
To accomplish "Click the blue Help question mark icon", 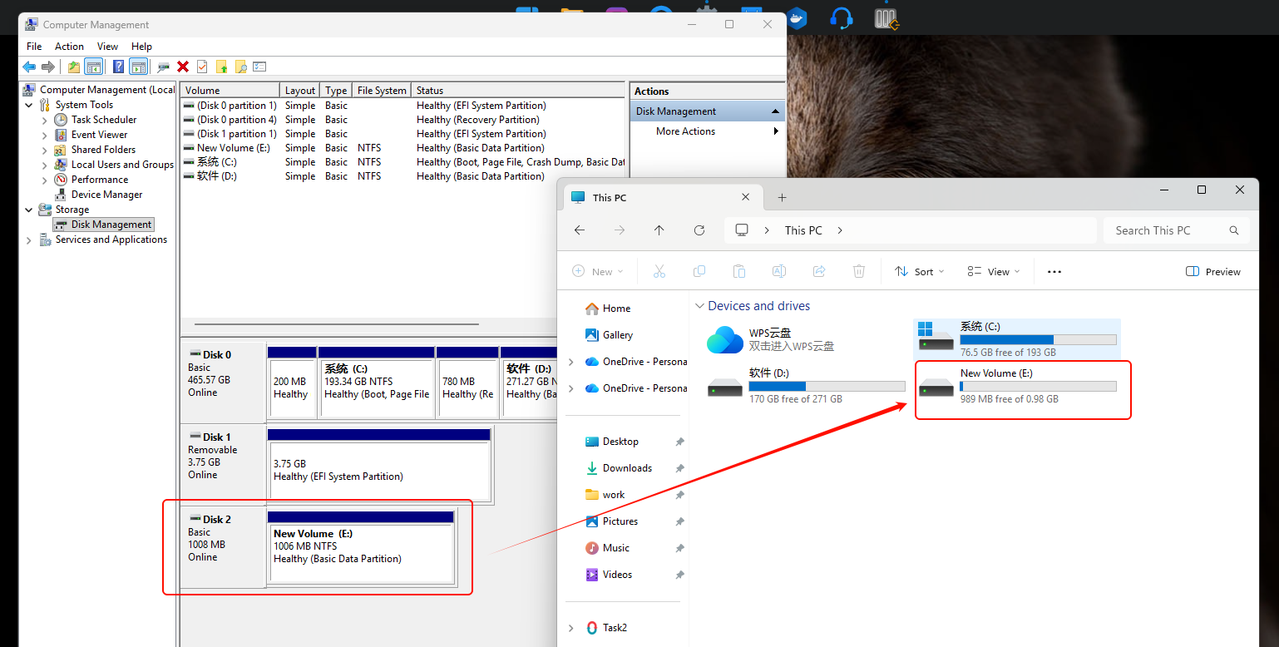I will pyautogui.click(x=118, y=67).
